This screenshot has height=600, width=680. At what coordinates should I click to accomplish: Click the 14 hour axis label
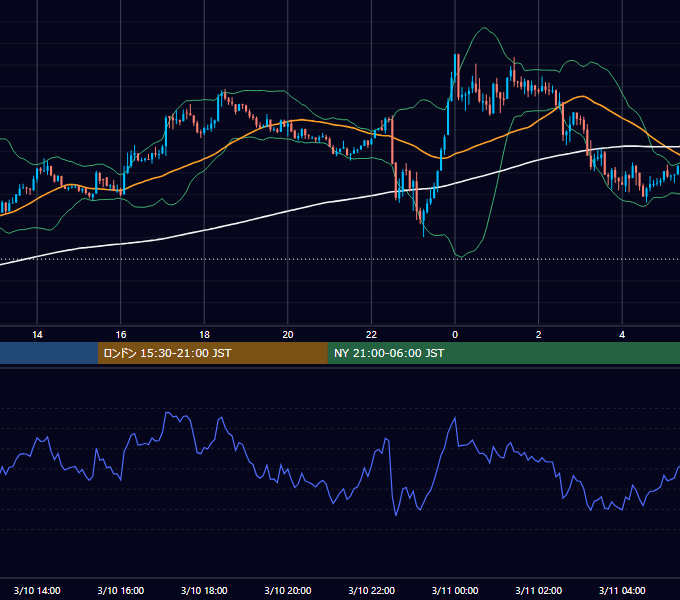coord(37,335)
